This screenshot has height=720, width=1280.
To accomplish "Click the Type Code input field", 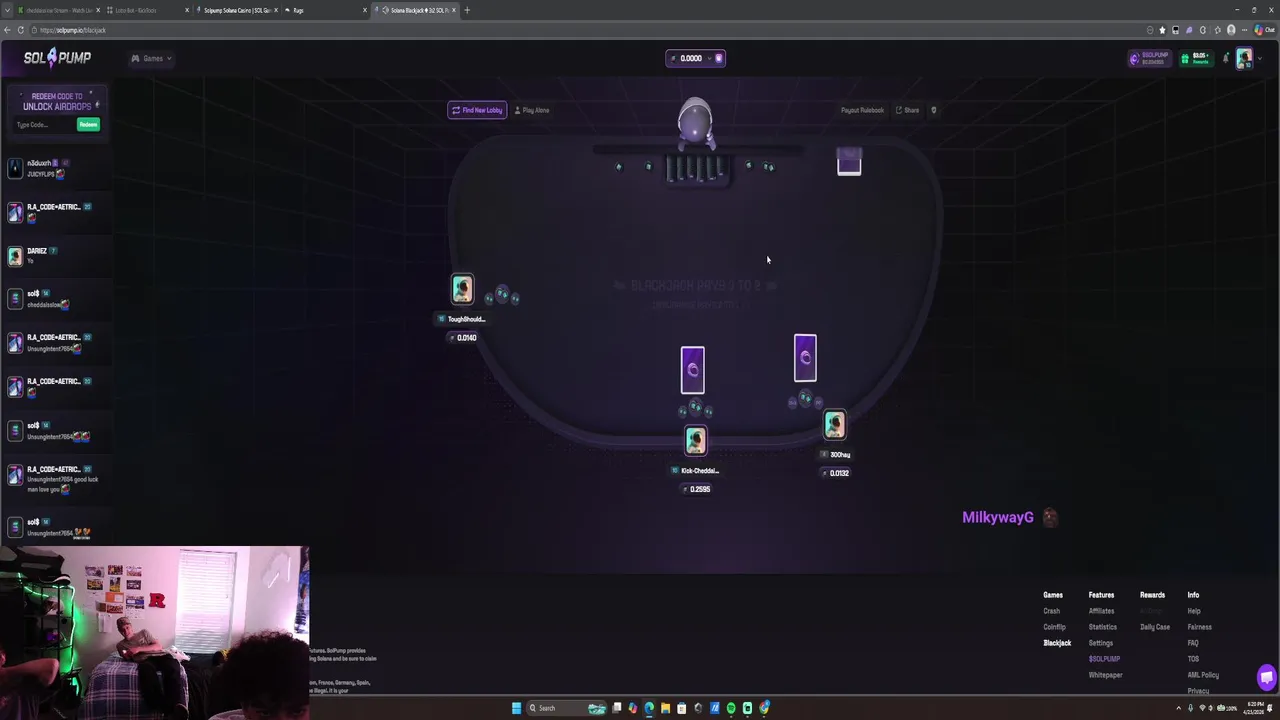I will (44, 125).
